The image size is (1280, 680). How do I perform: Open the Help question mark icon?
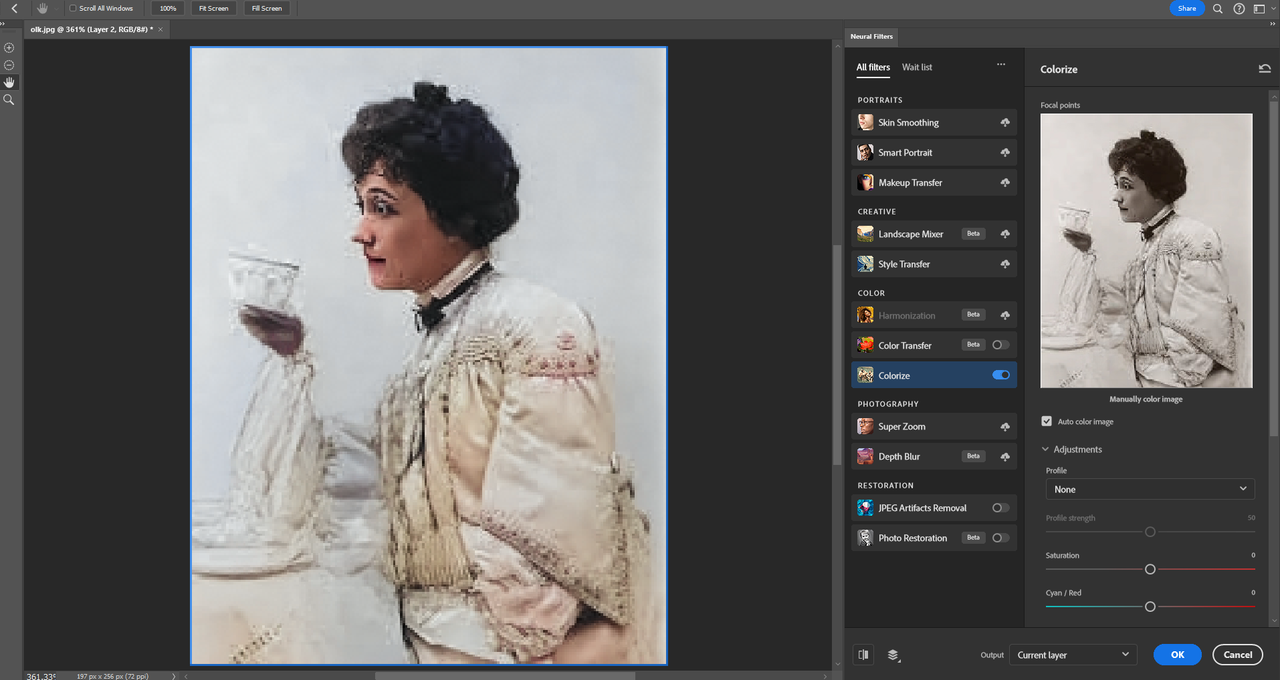pyautogui.click(x=1239, y=8)
